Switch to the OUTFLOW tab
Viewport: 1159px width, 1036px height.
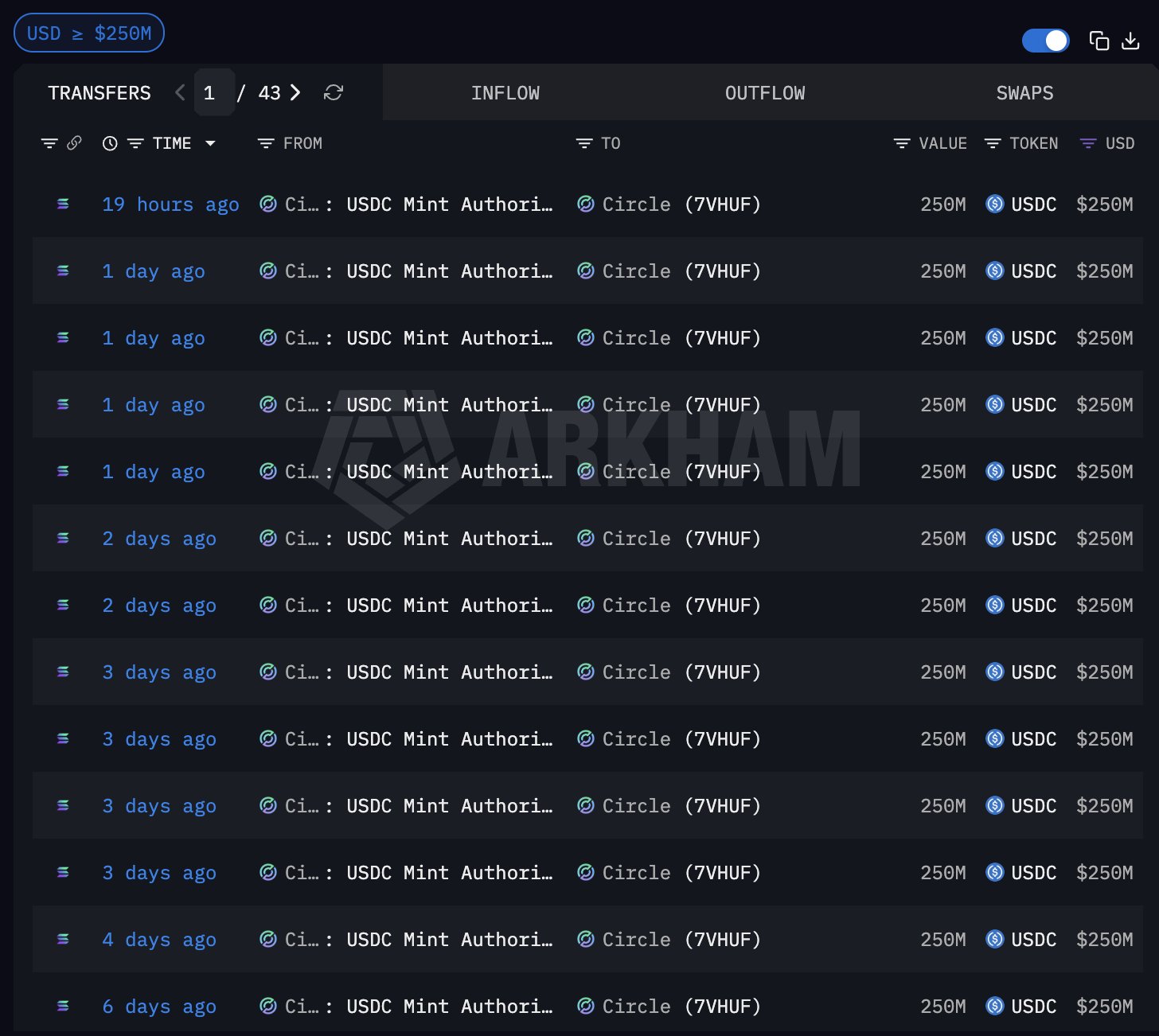pyautogui.click(x=765, y=93)
